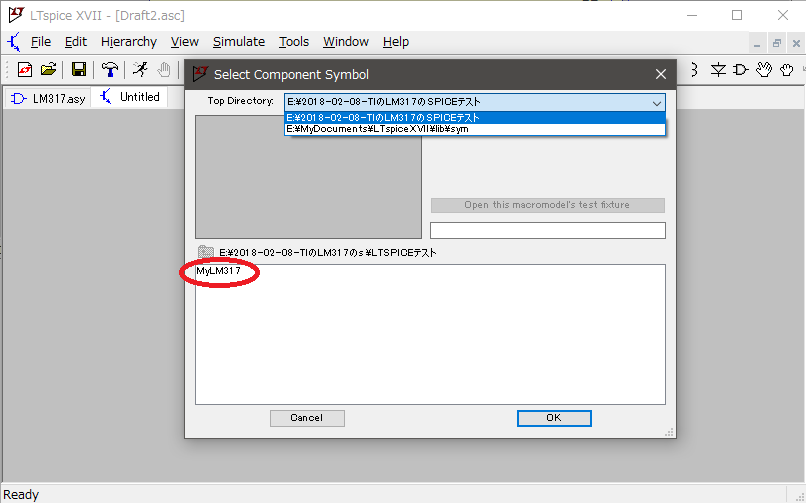Place a diode with the diode icon

tap(718, 69)
